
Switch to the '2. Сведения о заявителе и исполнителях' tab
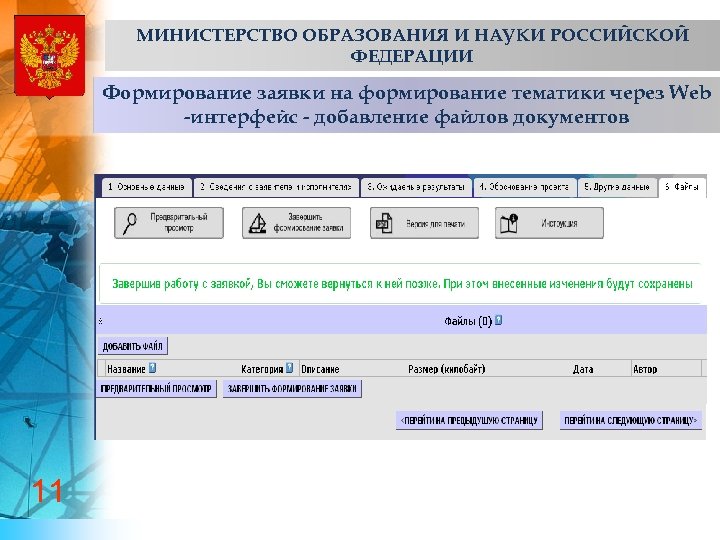[x=276, y=187]
